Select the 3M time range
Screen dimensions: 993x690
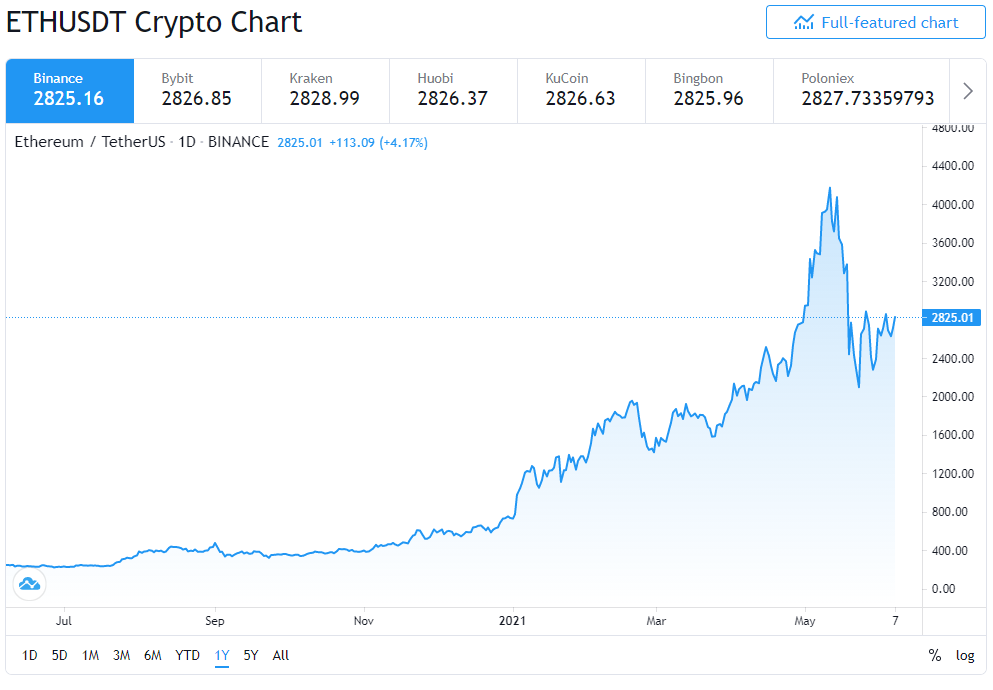tap(122, 655)
